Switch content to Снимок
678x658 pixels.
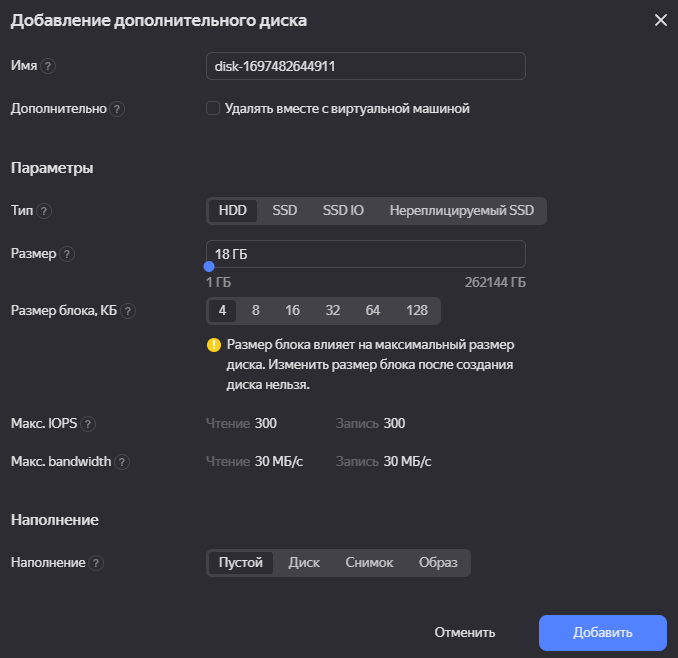tap(369, 562)
